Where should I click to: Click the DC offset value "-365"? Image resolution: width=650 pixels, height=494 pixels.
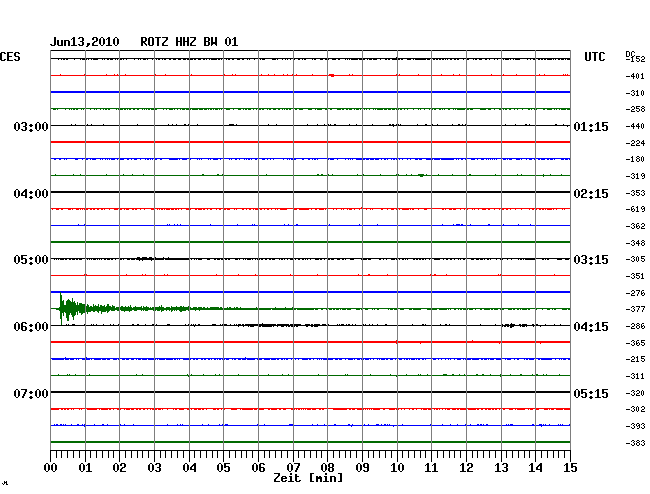635,343
